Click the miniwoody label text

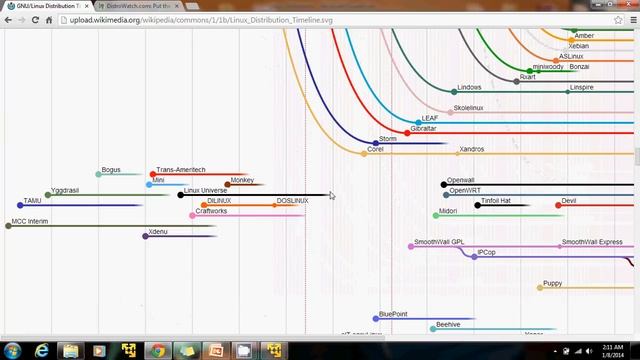(548, 67)
